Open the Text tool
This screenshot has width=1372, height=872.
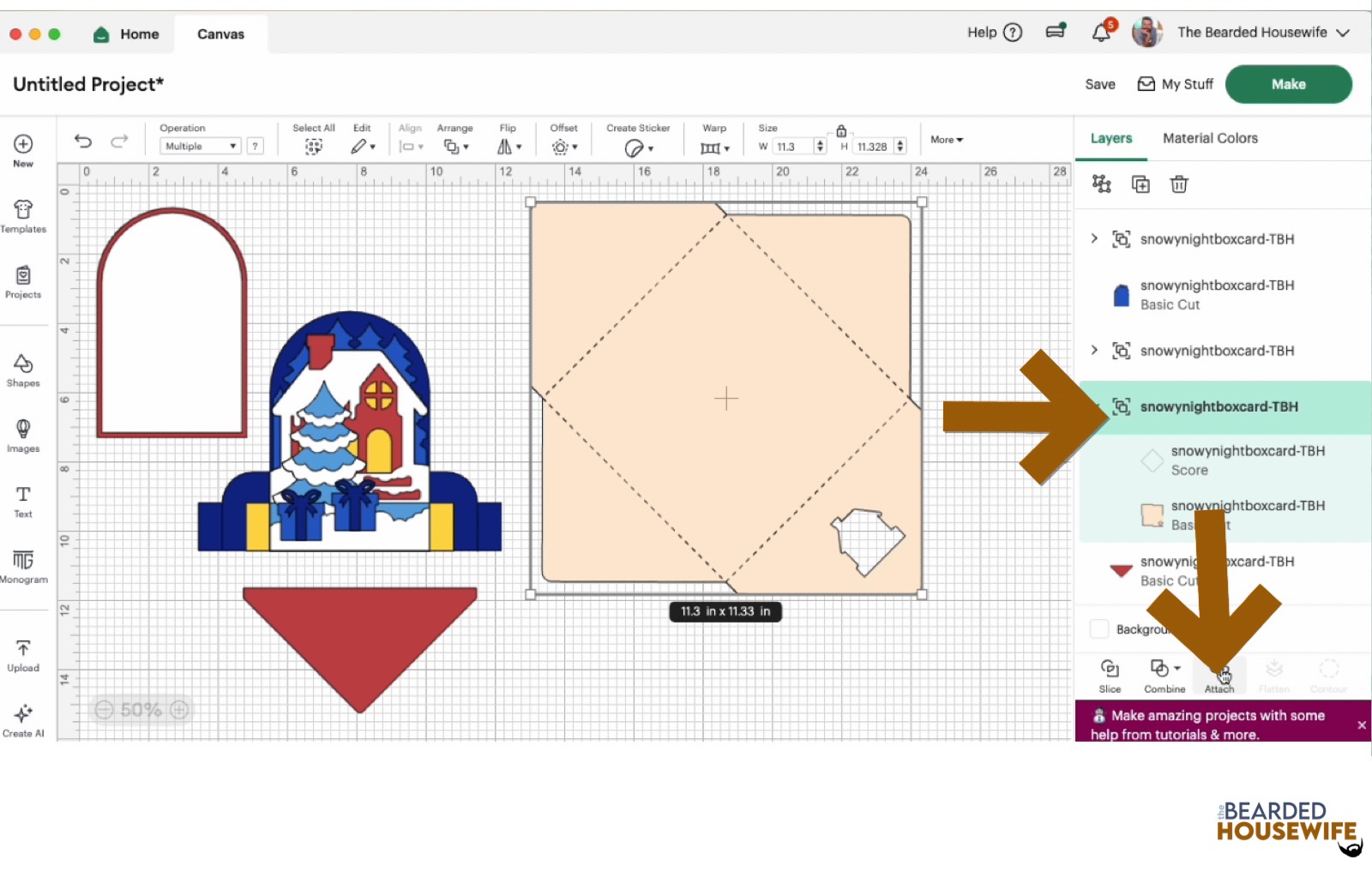coord(21,502)
